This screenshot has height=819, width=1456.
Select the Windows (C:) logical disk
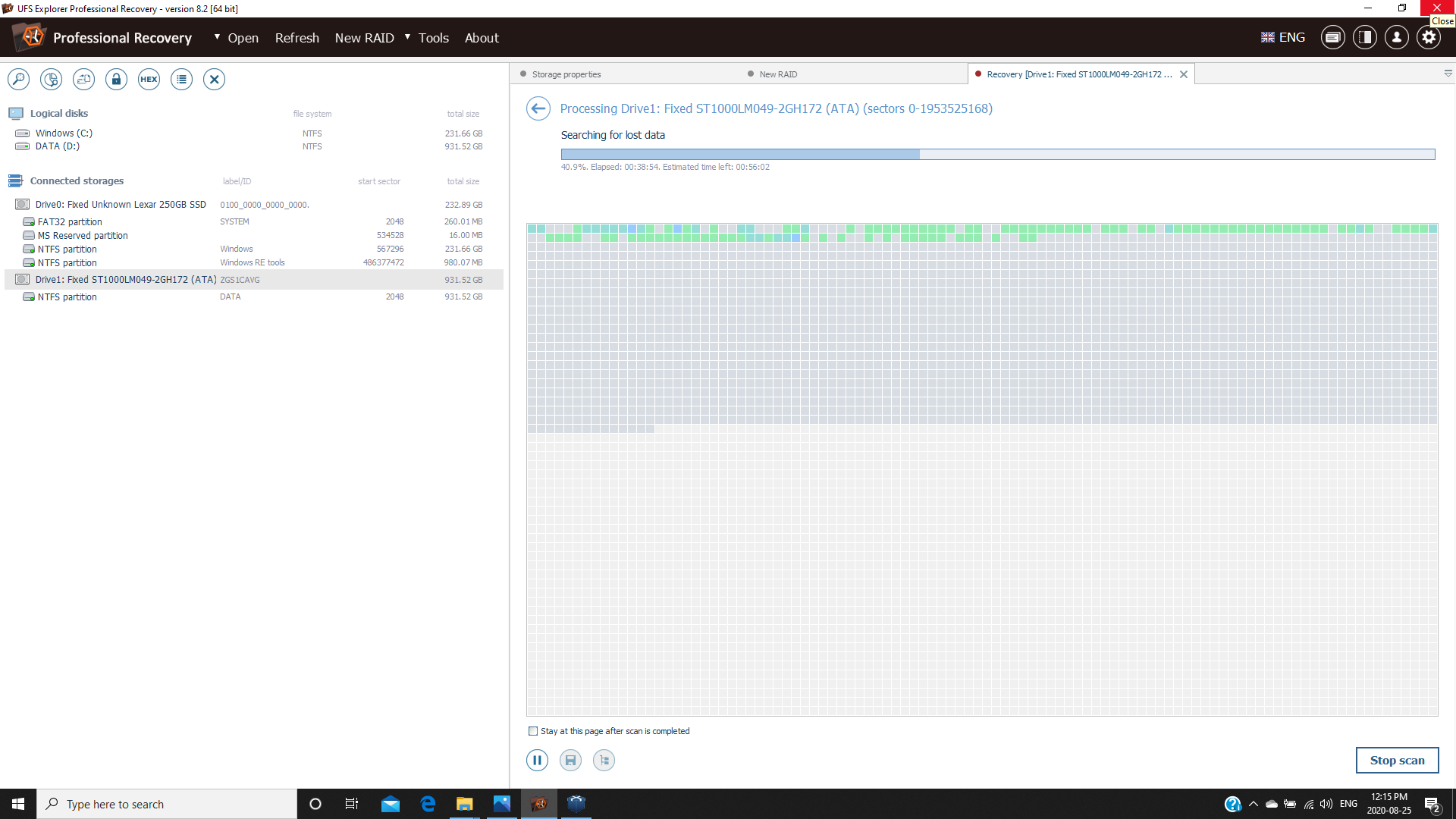click(x=249, y=133)
